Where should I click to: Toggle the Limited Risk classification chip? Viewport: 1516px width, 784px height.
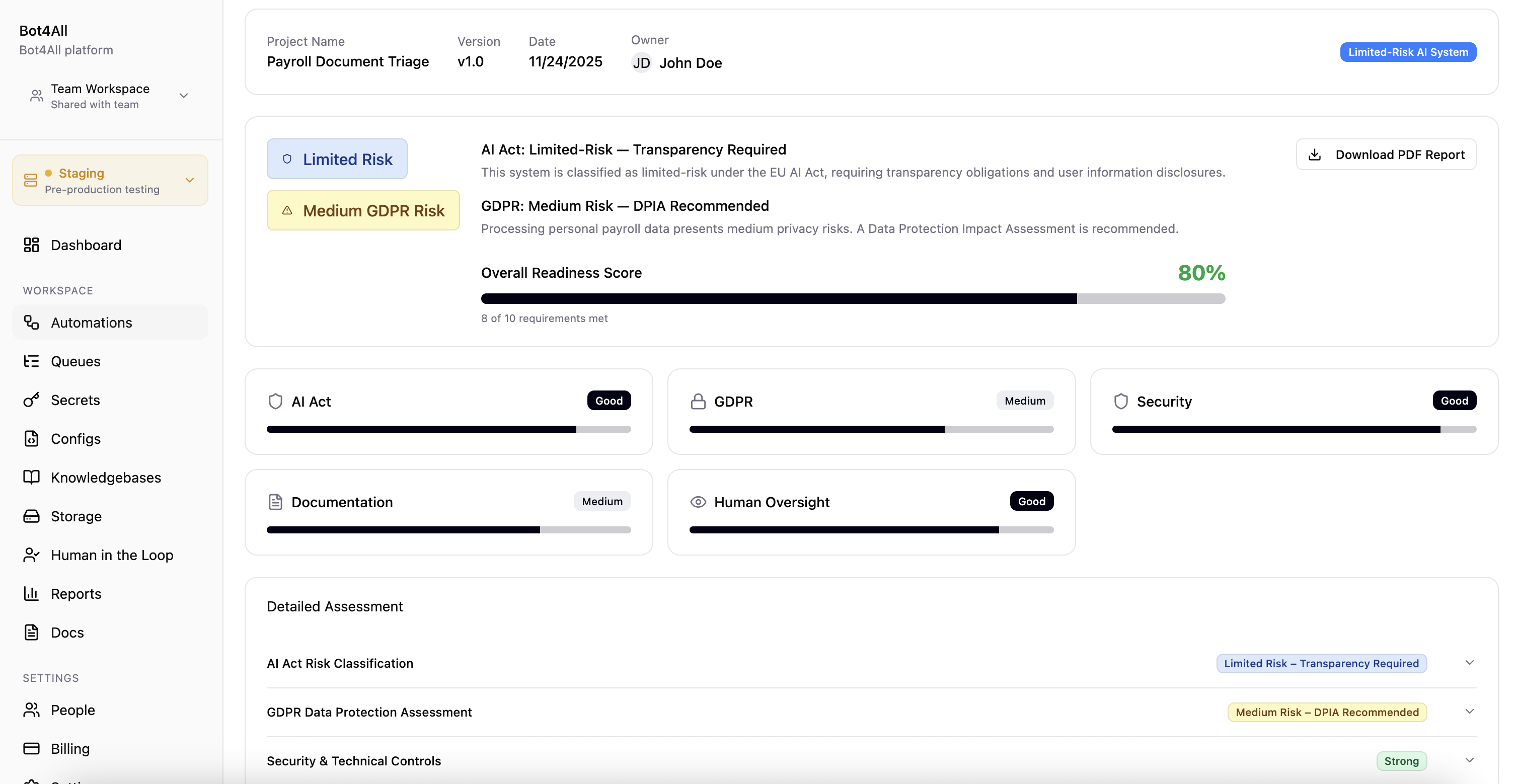tap(337, 159)
